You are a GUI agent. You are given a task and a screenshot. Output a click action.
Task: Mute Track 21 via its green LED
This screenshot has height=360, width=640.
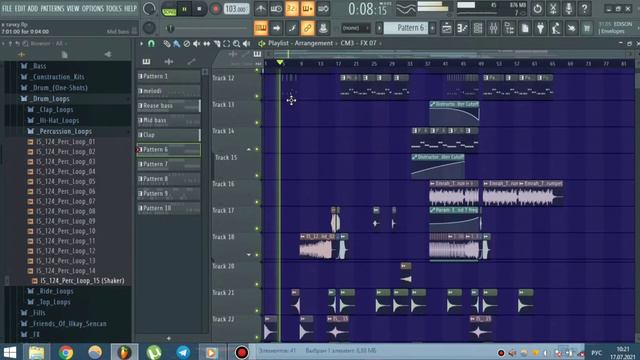[x=257, y=311]
